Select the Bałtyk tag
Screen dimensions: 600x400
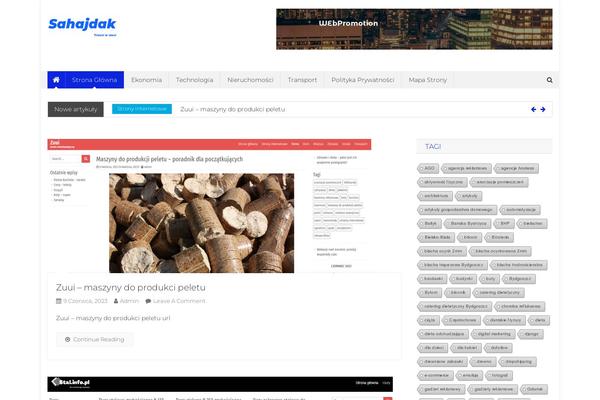(x=430, y=224)
